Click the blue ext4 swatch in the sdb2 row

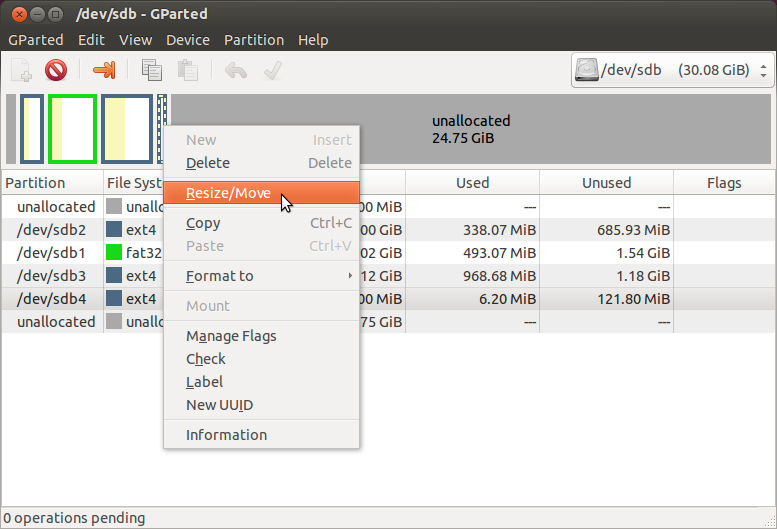(x=114, y=229)
